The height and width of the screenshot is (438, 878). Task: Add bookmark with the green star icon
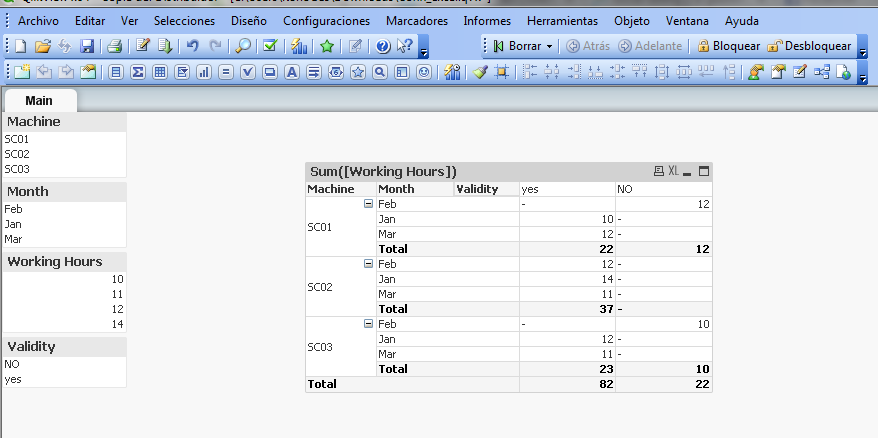(x=327, y=46)
